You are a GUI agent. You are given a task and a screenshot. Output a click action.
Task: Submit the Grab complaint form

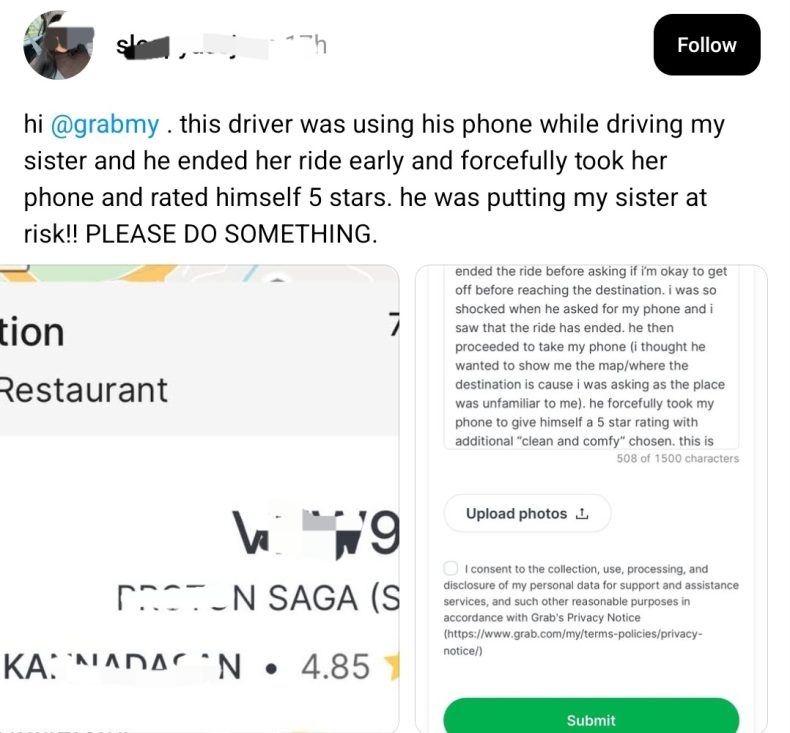tap(590, 718)
